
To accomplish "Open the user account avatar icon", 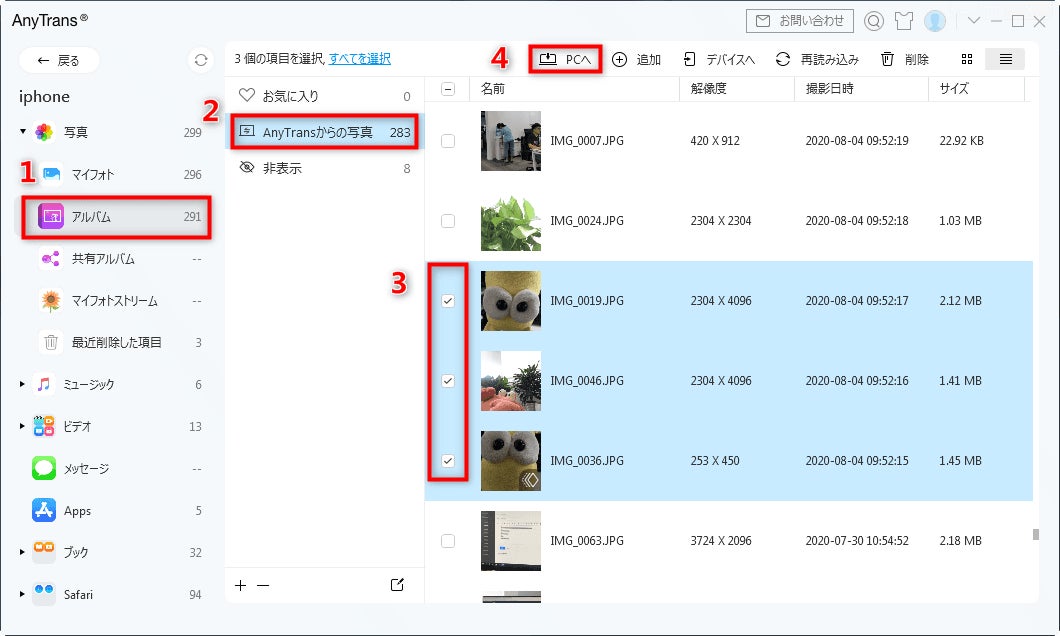I will [935, 22].
